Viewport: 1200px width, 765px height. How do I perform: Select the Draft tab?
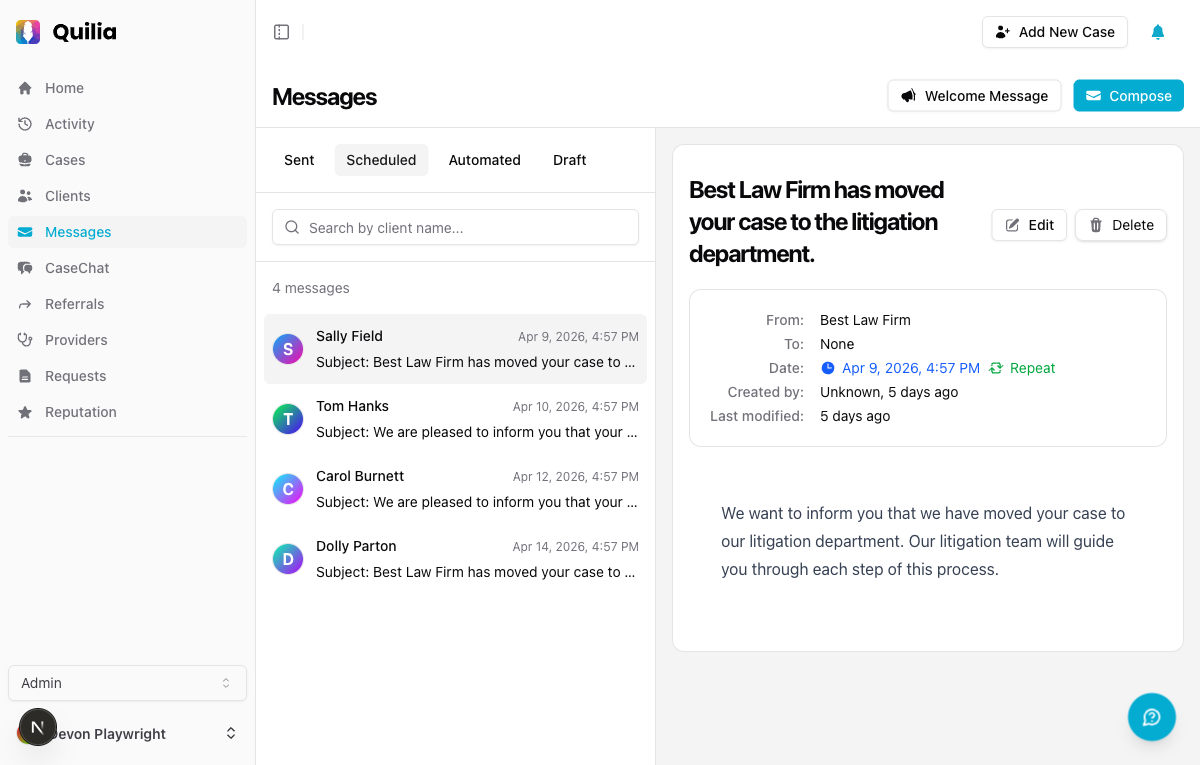[569, 160]
